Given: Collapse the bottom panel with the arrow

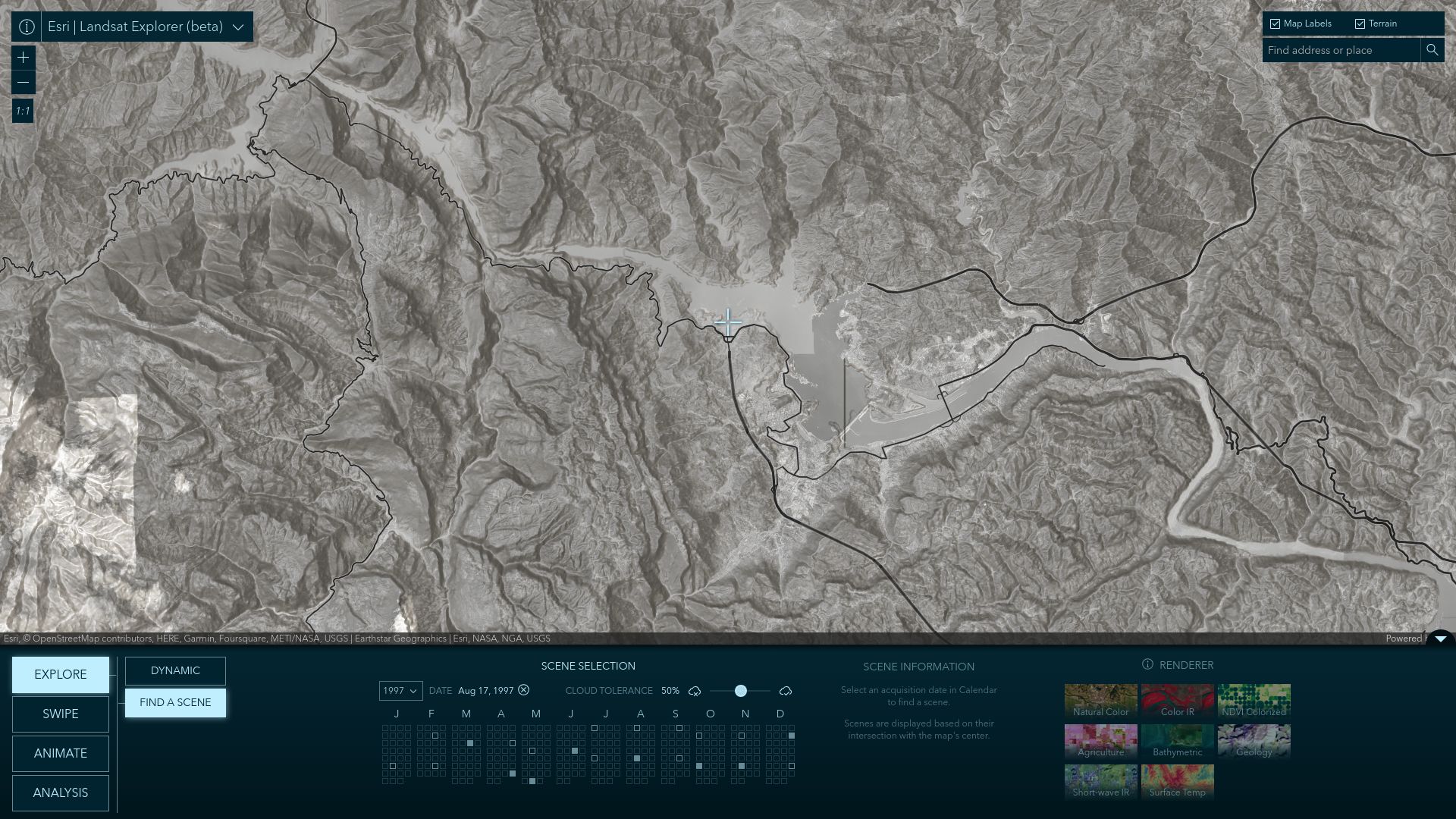Looking at the screenshot, I should click(x=1441, y=639).
